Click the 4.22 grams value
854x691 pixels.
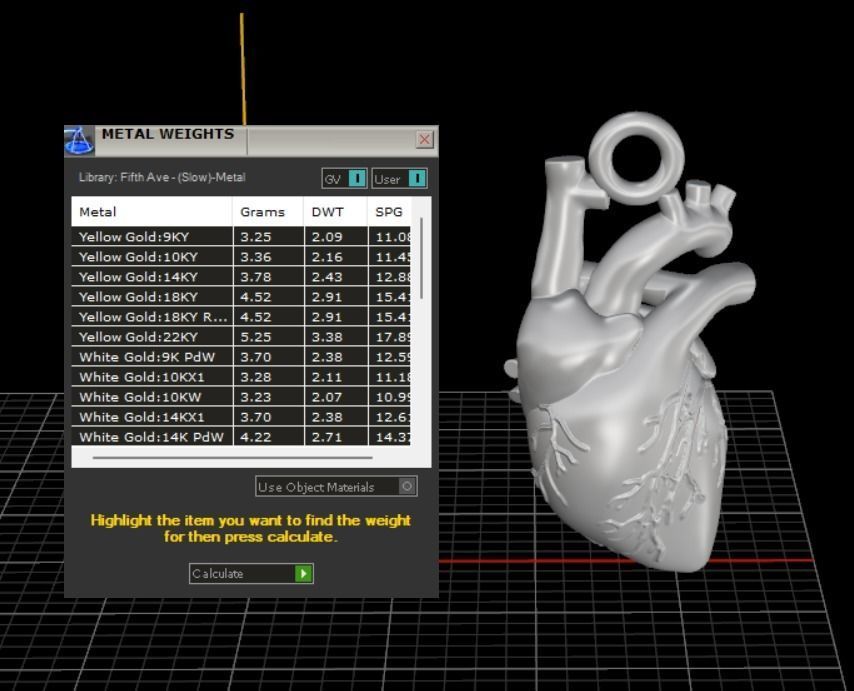pos(255,437)
